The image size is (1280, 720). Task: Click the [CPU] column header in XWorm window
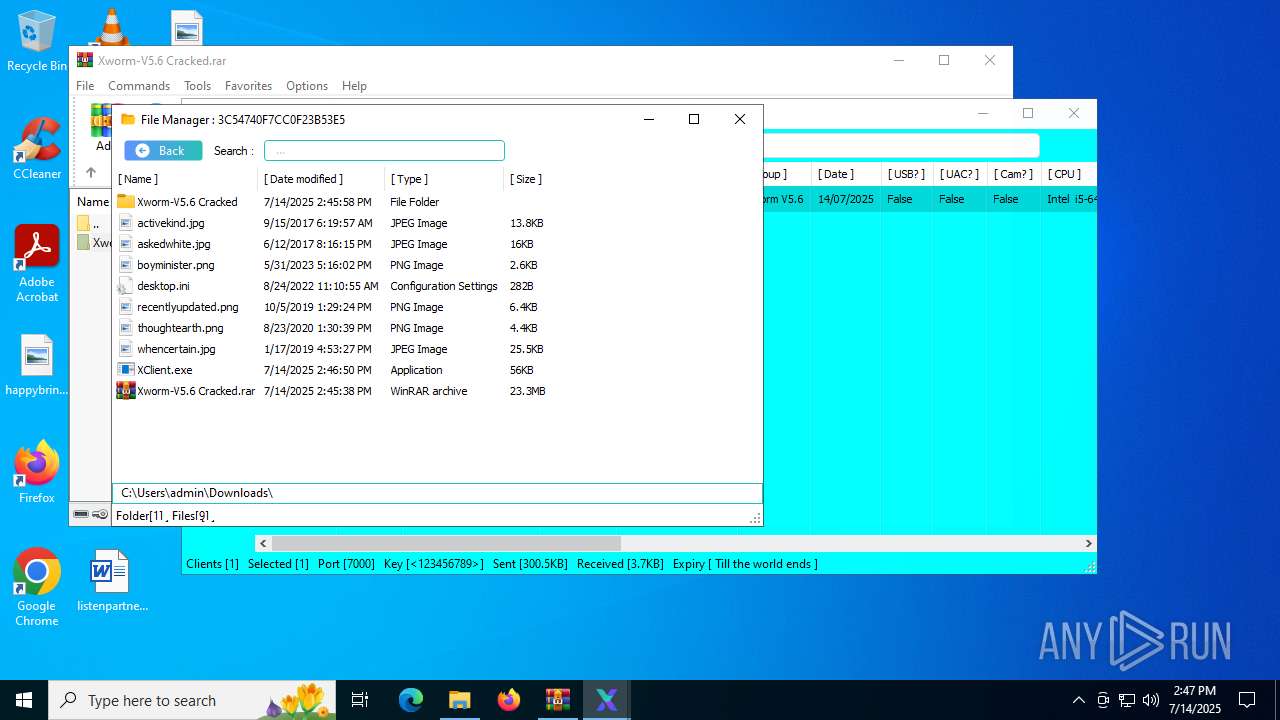click(1064, 174)
